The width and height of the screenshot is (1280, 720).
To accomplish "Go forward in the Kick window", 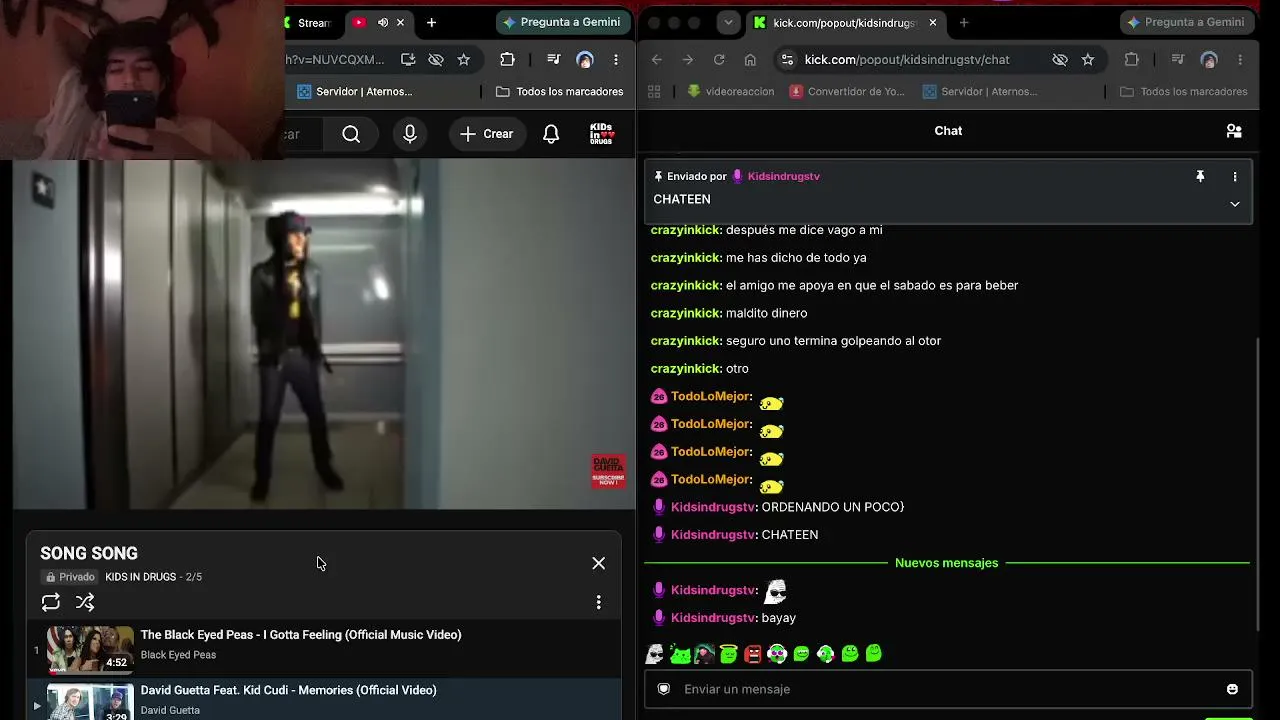I will point(688,60).
